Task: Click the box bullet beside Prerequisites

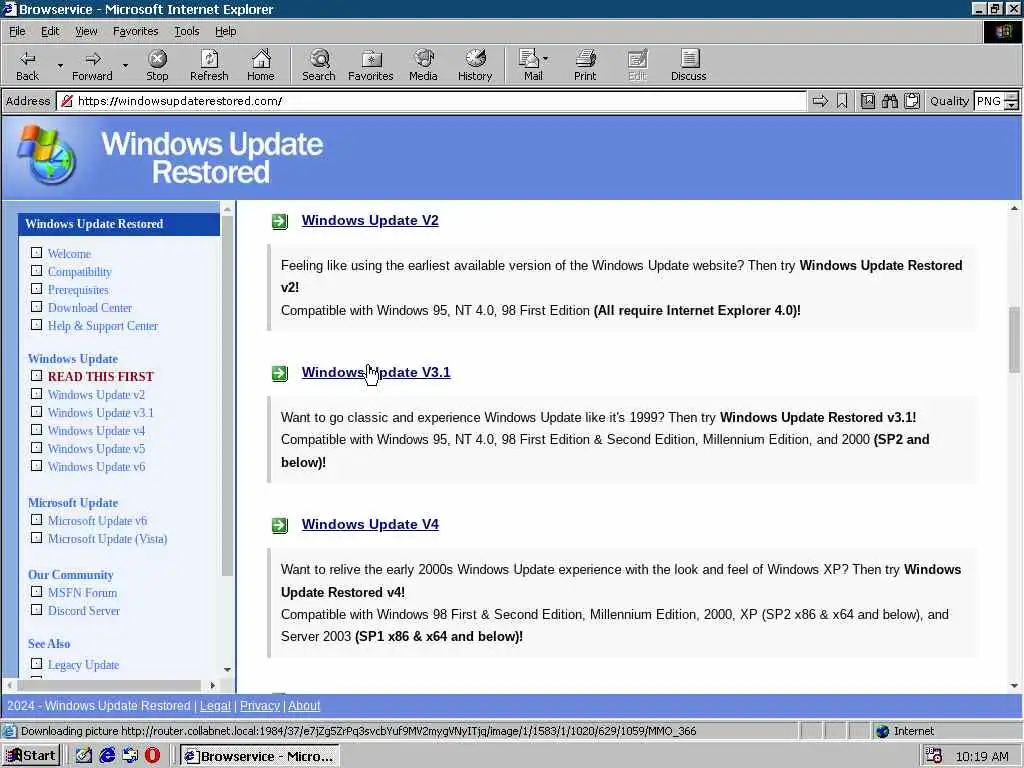Action: click(37, 289)
